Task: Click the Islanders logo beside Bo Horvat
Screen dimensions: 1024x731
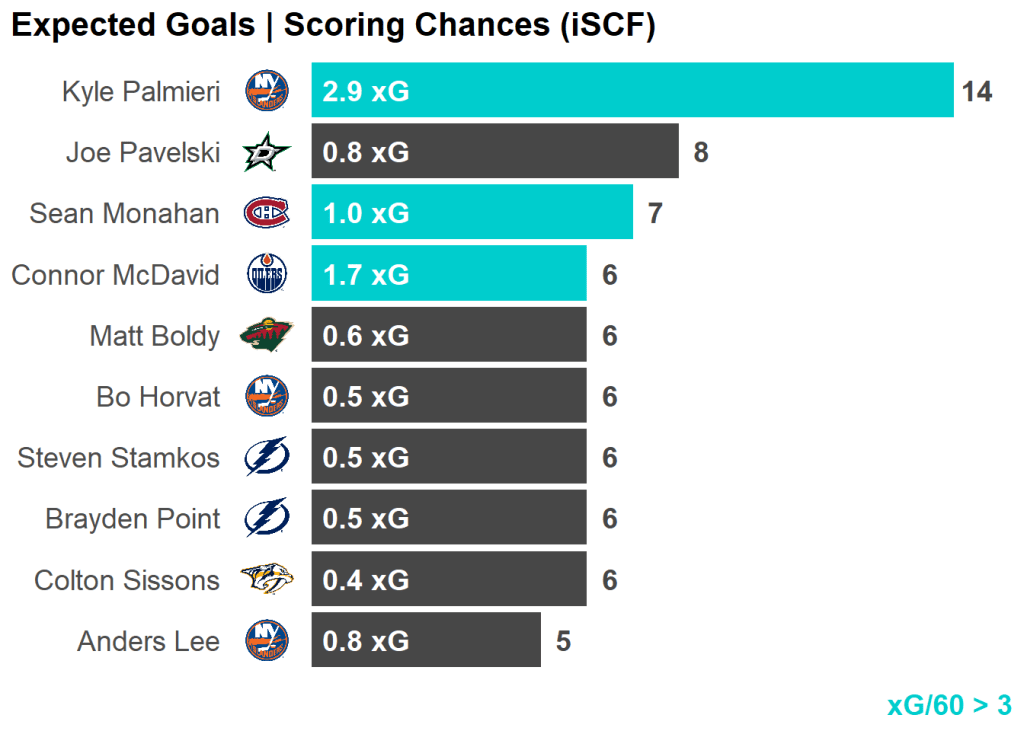Action: point(267,397)
